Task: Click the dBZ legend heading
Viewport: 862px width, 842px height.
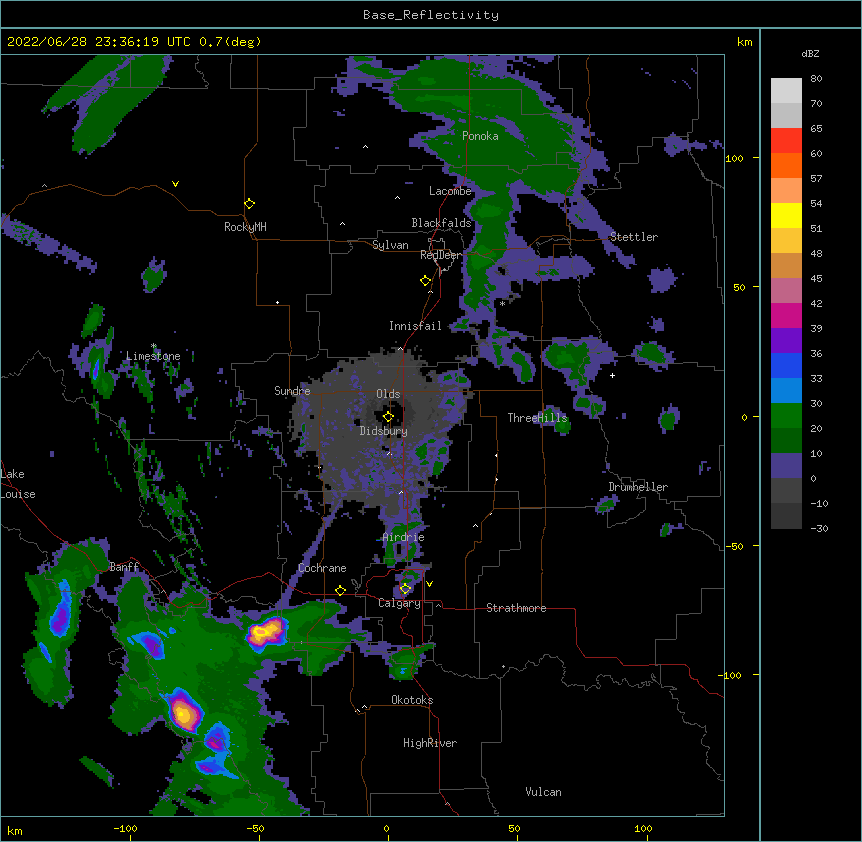Action: 810,53
